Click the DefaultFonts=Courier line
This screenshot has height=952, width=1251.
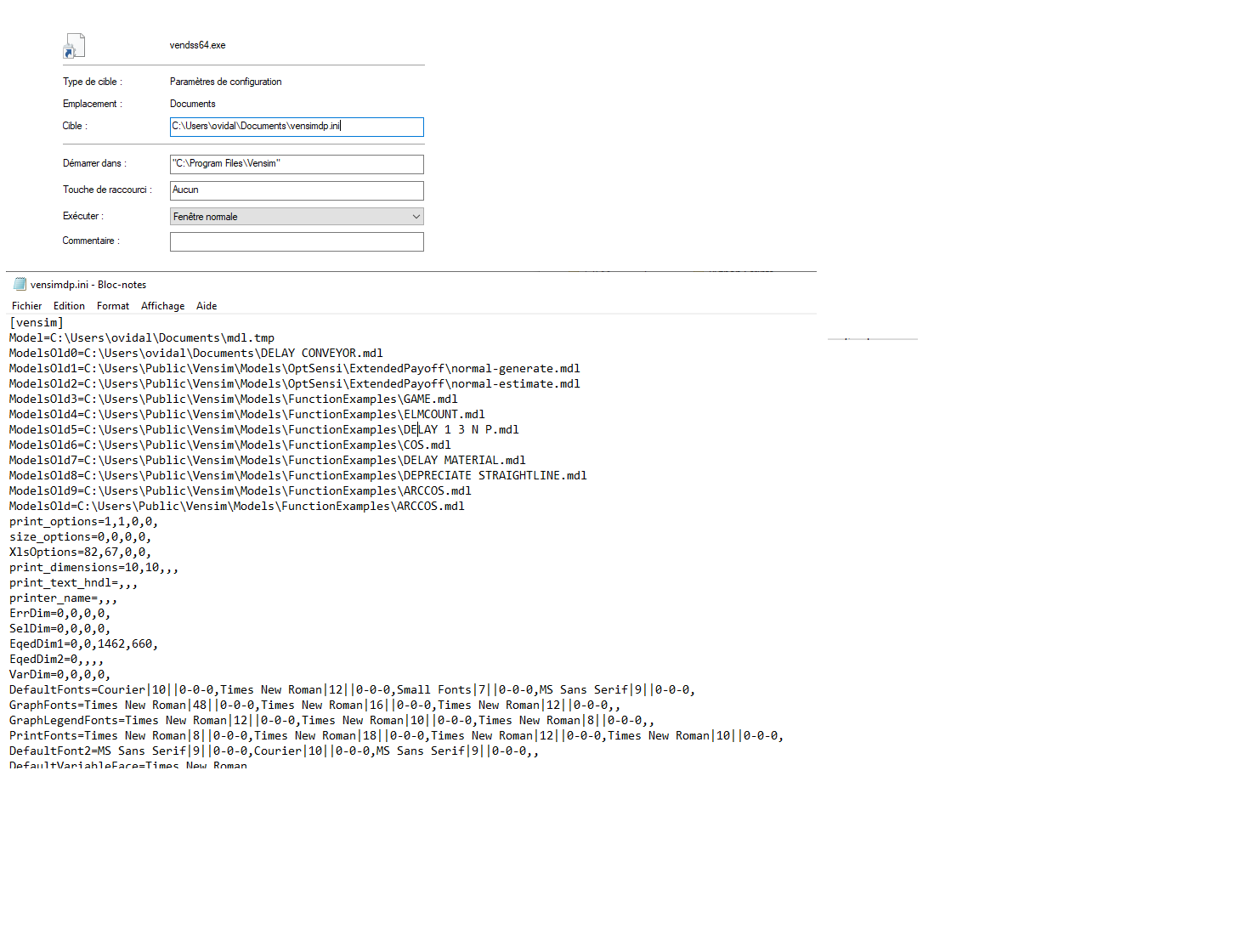pos(353,690)
